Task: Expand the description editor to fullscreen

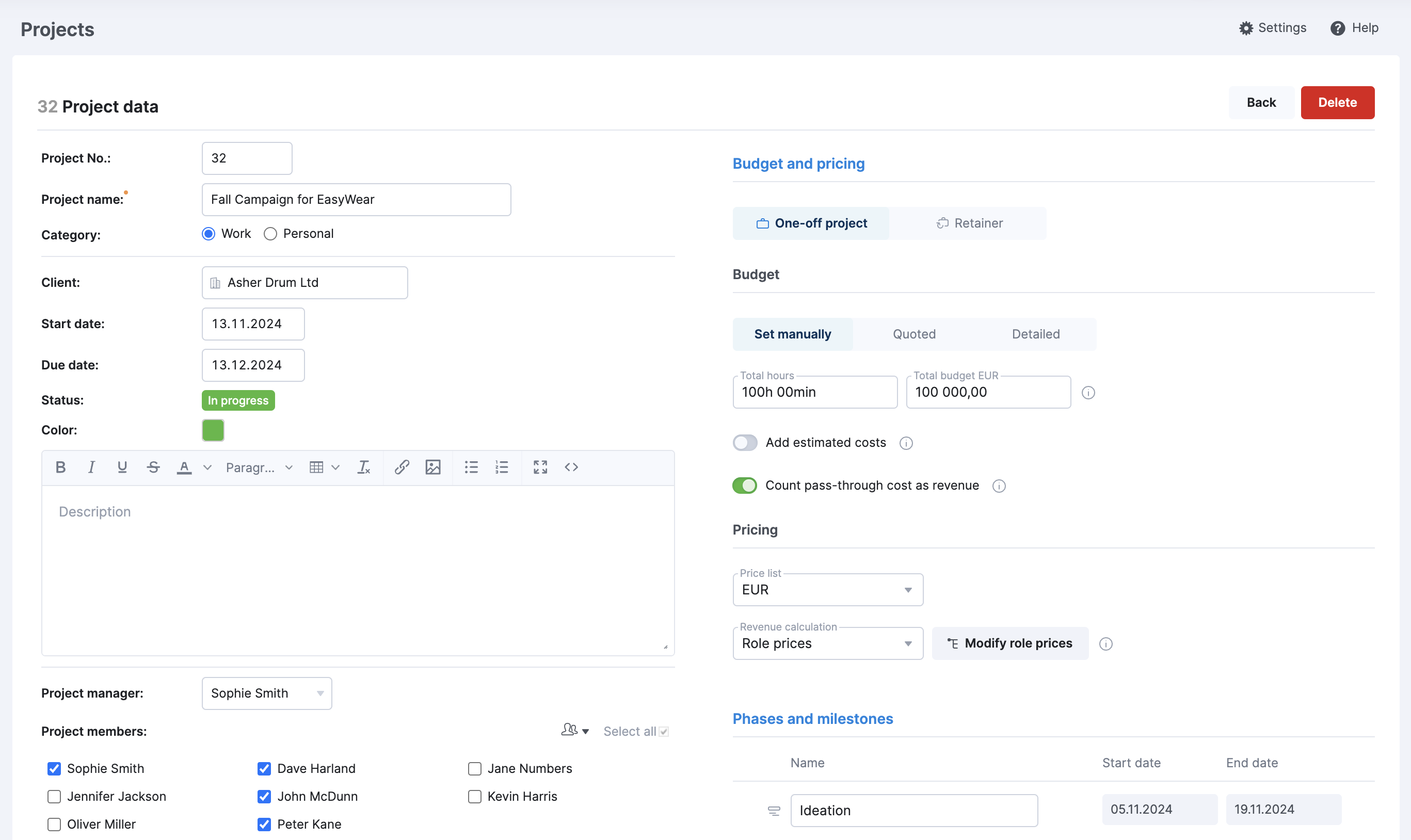Action: 540,467
